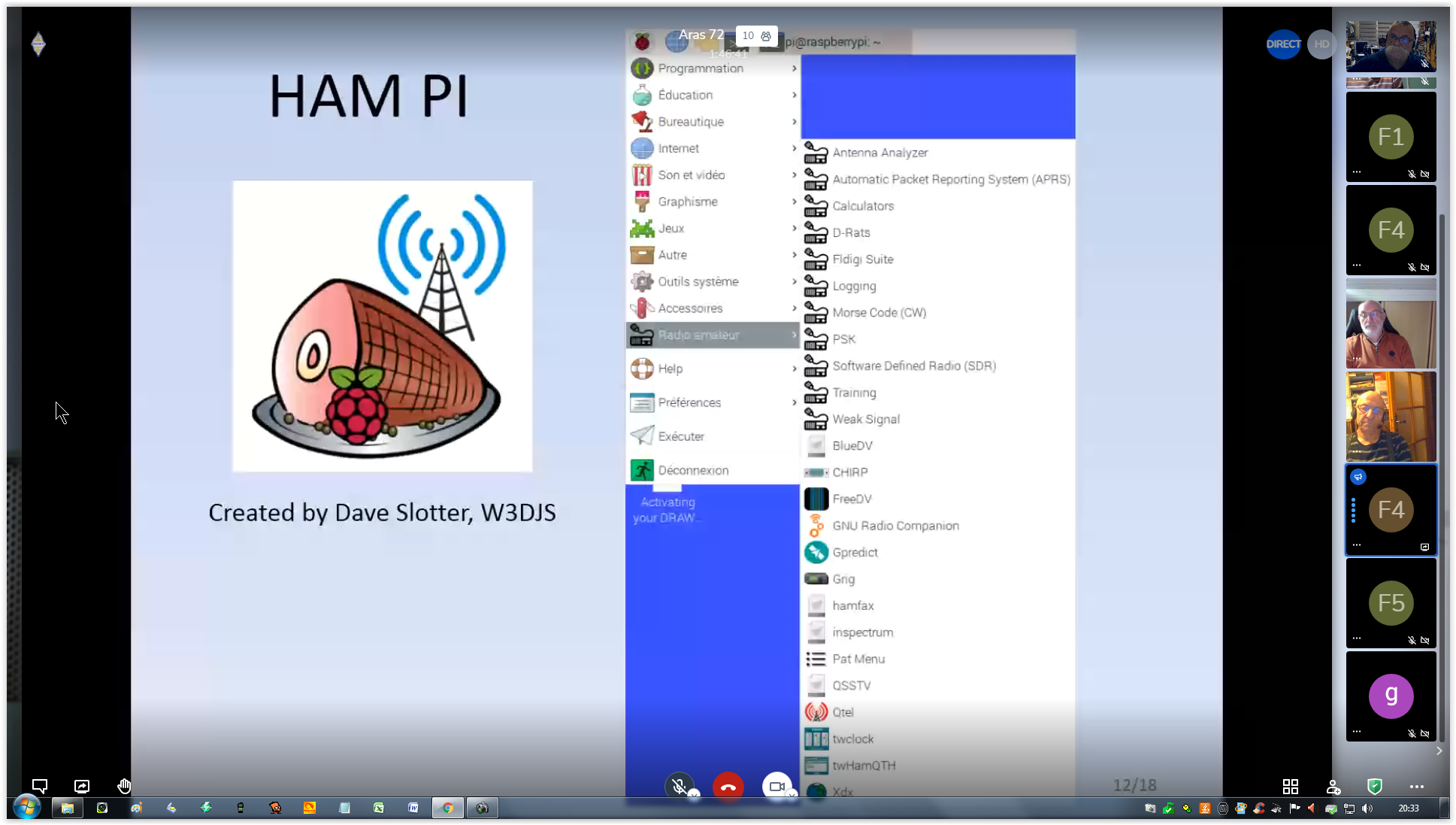The image size is (1456, 825).
Task: Click the QSSTV item
Action: 938,686
